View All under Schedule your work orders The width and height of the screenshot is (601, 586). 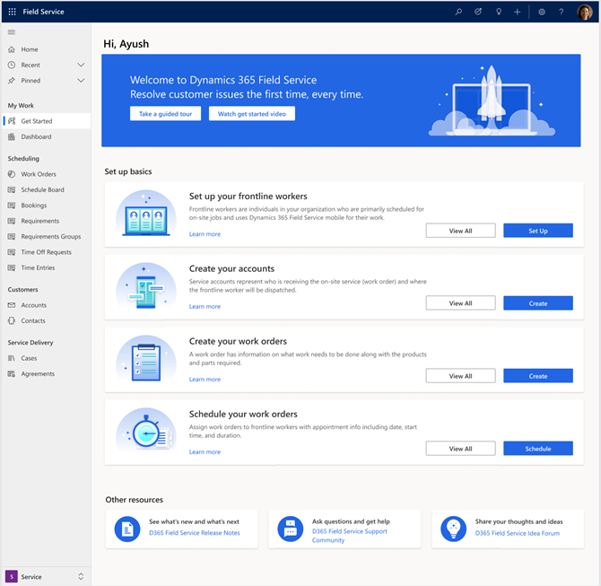pyautogui.click(x=460, y=448)
